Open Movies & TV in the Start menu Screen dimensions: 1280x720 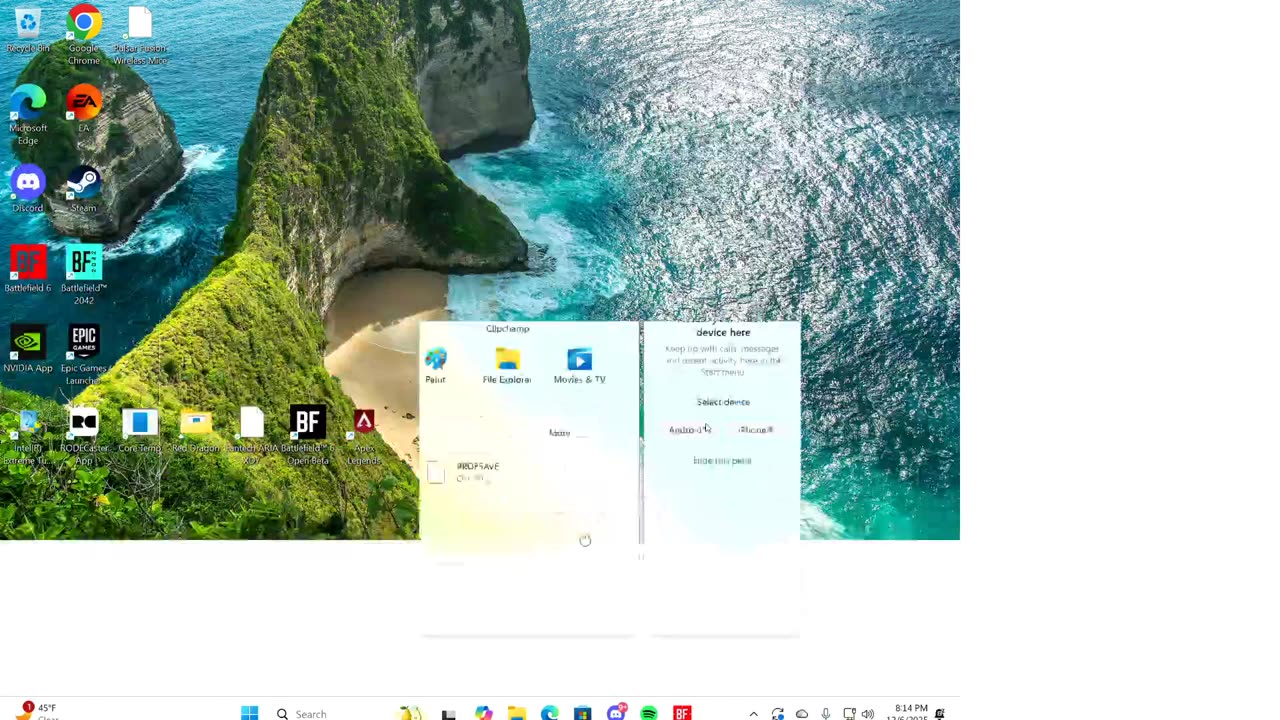(x=580, y=366)
